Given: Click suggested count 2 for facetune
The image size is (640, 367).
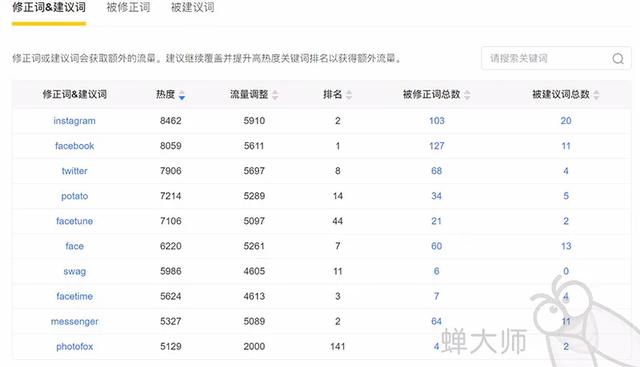Looking at the screenshot, I should click(566, 221).
